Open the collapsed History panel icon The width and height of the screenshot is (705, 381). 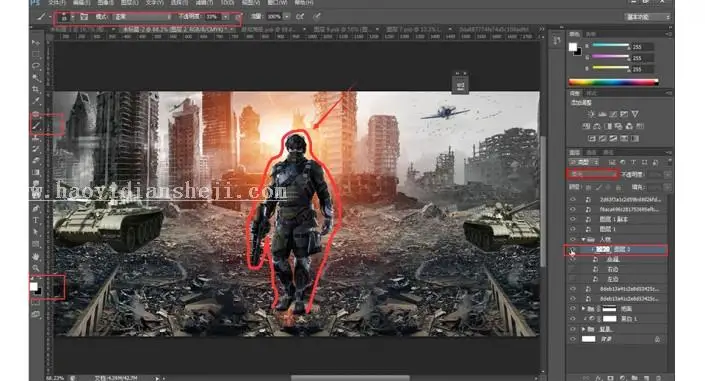(557, 40)
